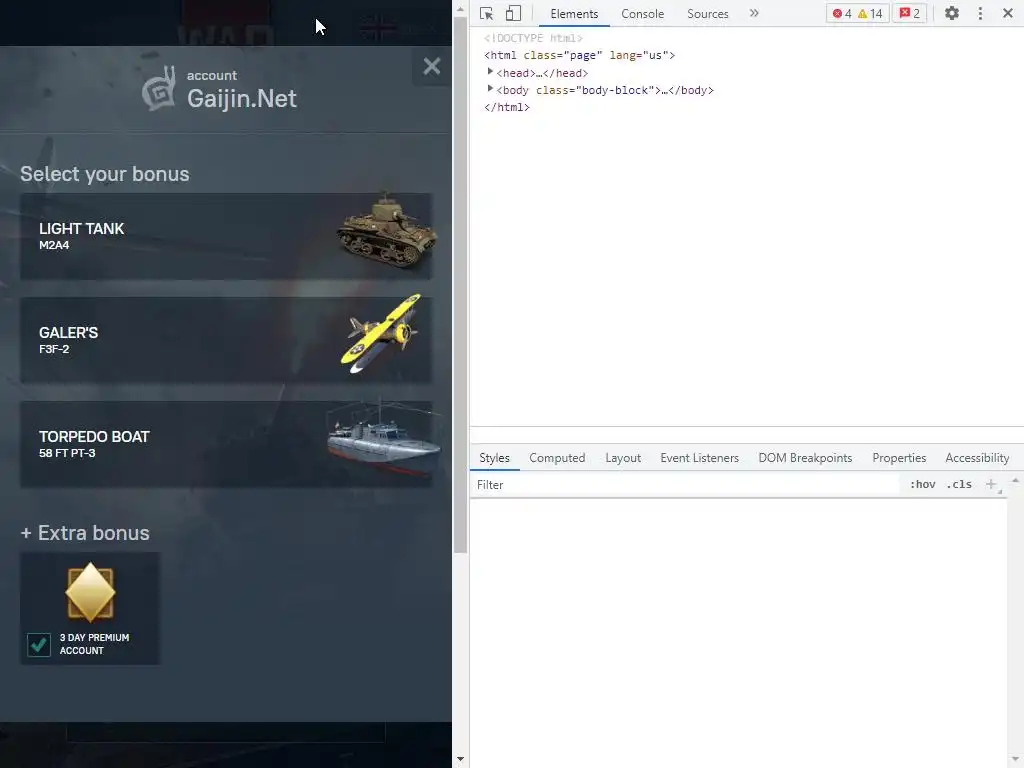Image resolution: width=1024 pixels, height=768 pixels.
Task: Toggle the :hov element state button
Action: click(x=922, y=485)
